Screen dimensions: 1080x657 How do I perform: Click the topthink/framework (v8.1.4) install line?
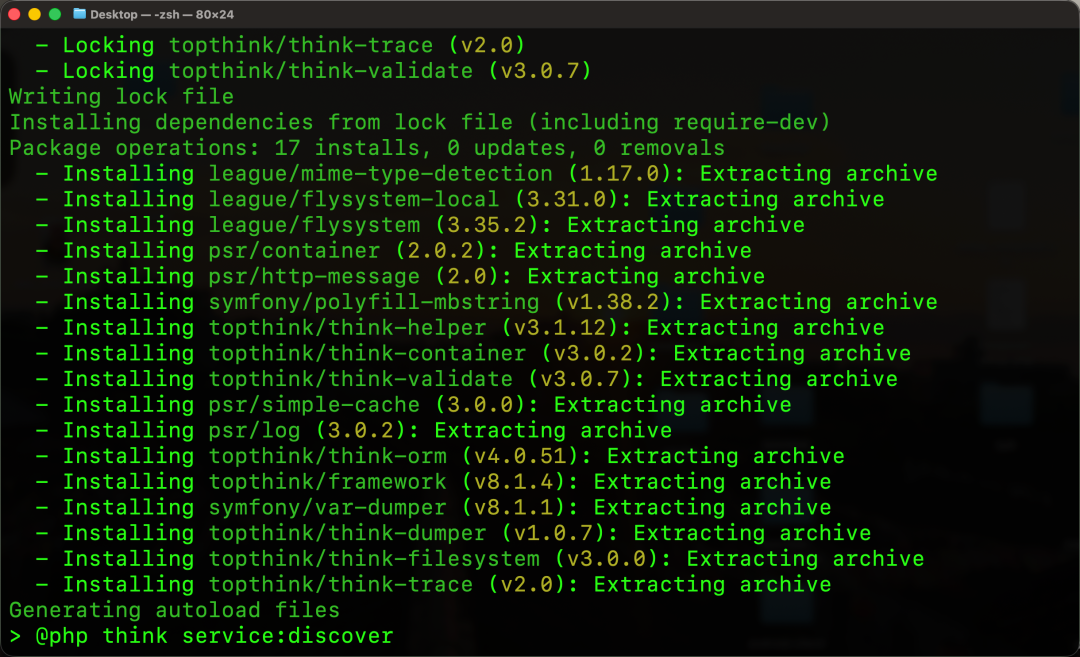[433, 481]
